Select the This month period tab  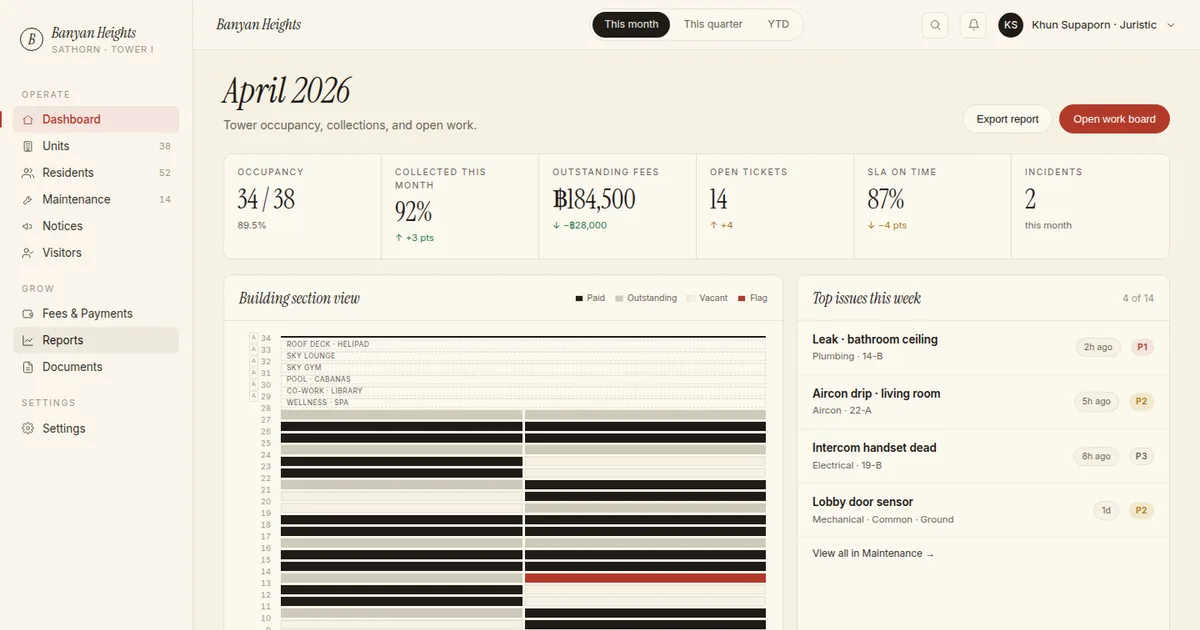coord(631,25)
